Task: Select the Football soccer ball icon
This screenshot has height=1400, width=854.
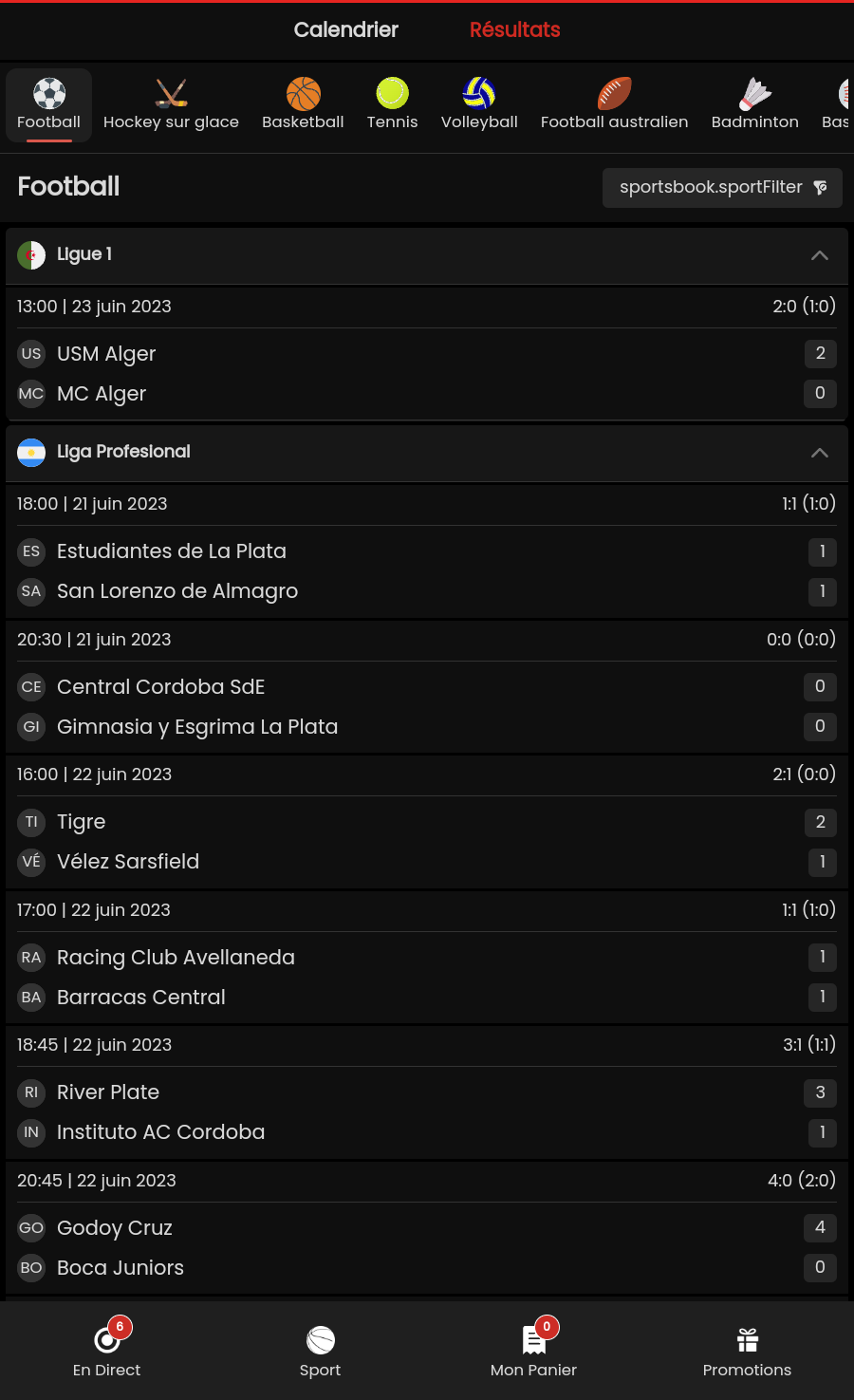Action: tap(49, 94)
